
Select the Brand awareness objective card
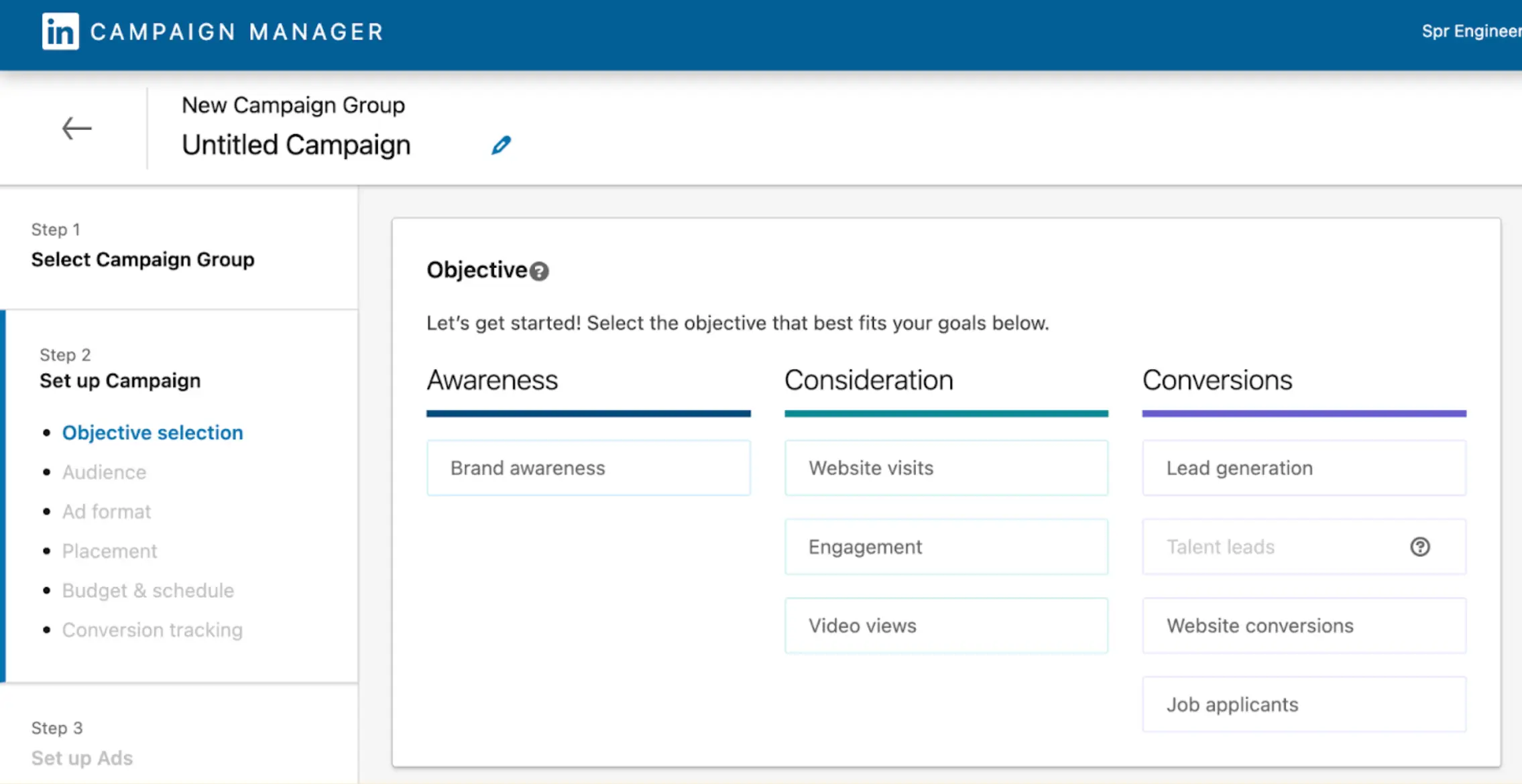[x=588, y=468]
